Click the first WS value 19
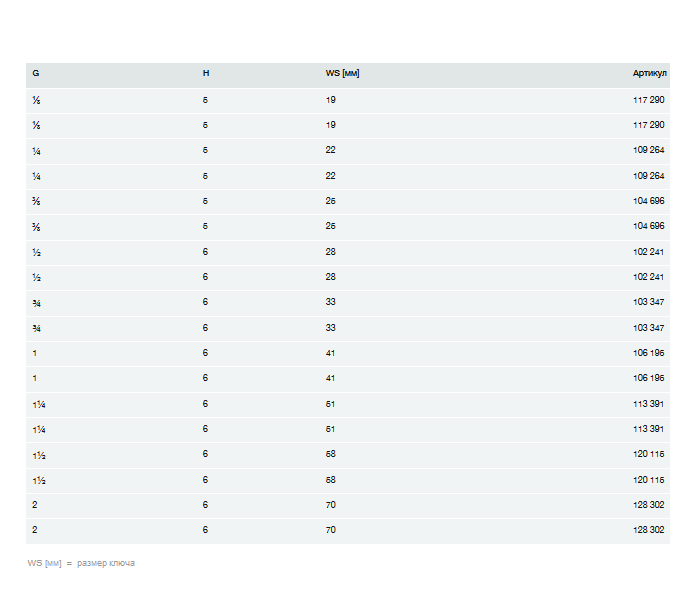This screenshot has width=681, height=609. [x=330, y=100]
